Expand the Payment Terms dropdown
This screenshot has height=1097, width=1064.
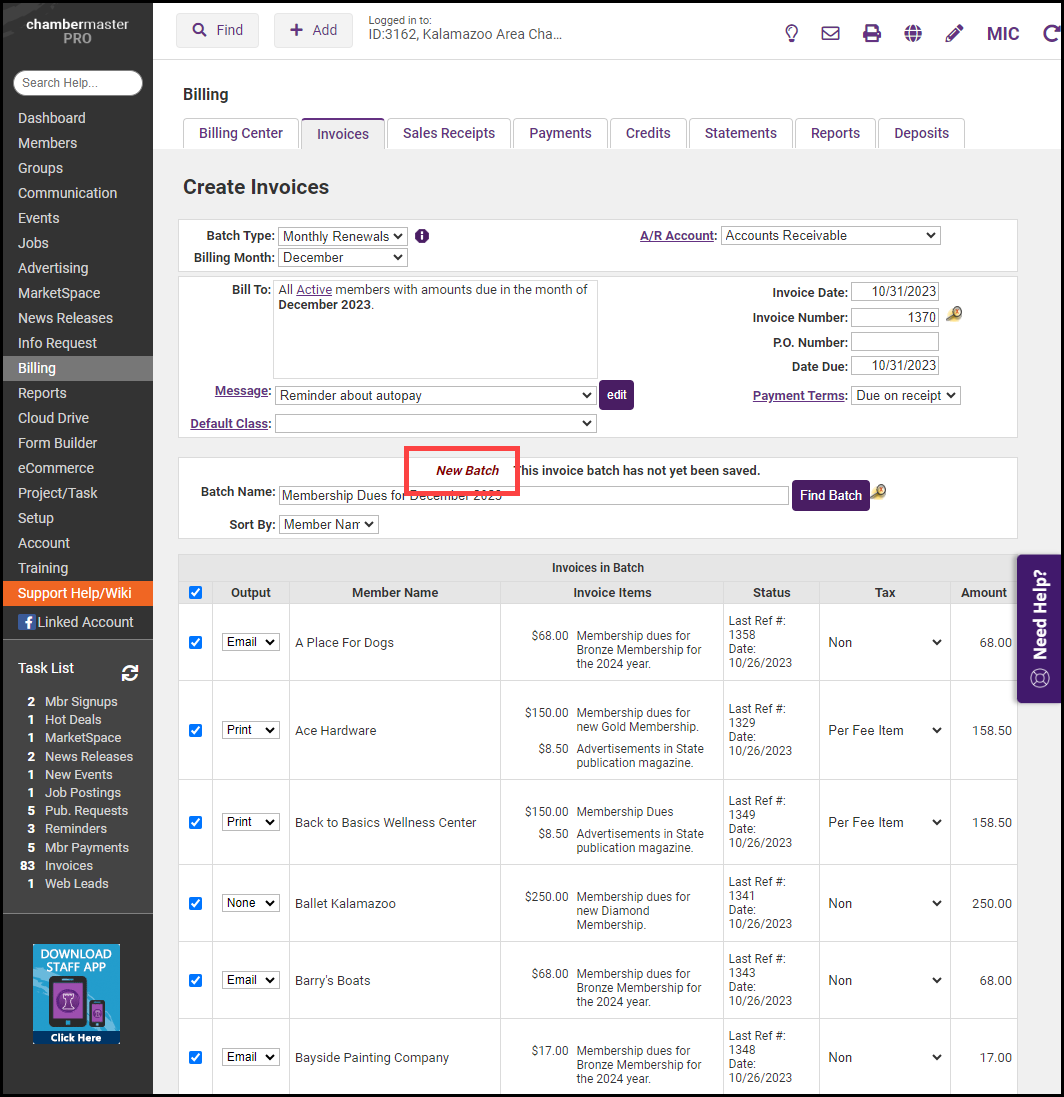tap(905, 395)
